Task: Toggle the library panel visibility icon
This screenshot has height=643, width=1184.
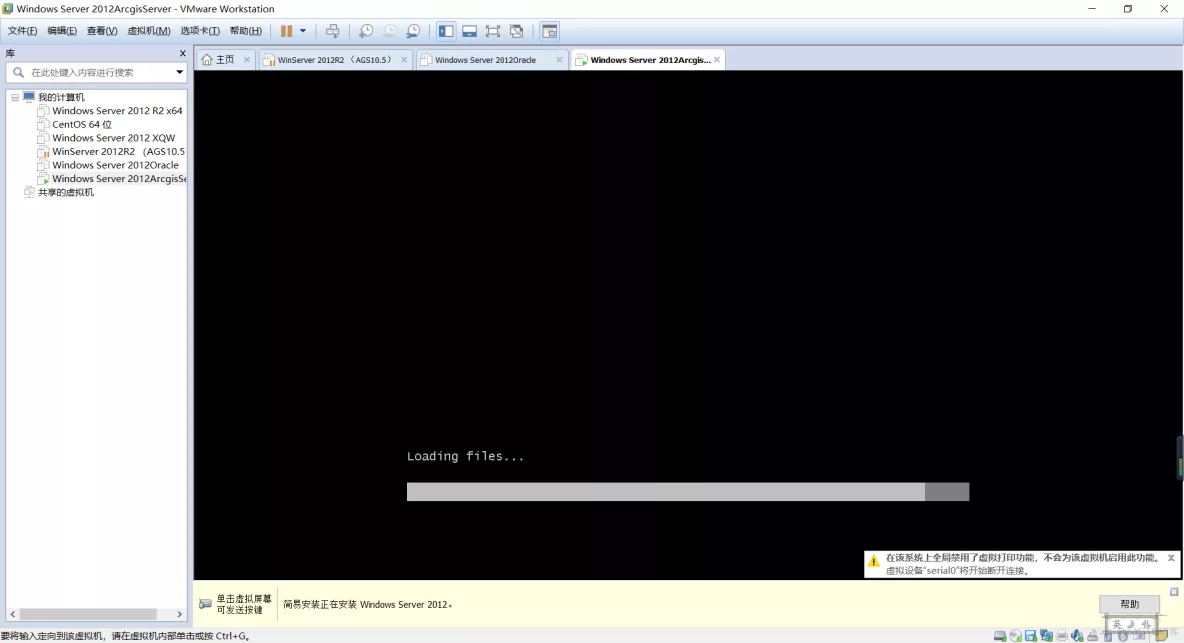Action: [x=446, y=30]
